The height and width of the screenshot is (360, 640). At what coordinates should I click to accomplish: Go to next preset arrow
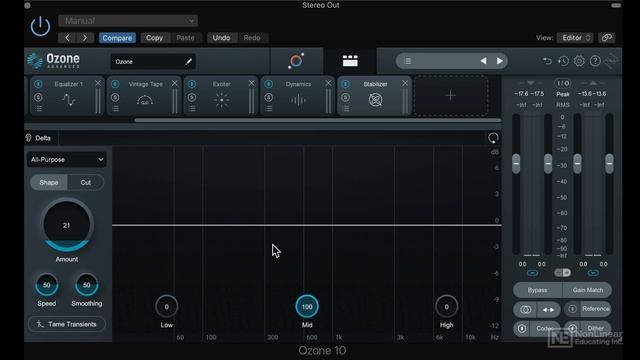point(85,38)
